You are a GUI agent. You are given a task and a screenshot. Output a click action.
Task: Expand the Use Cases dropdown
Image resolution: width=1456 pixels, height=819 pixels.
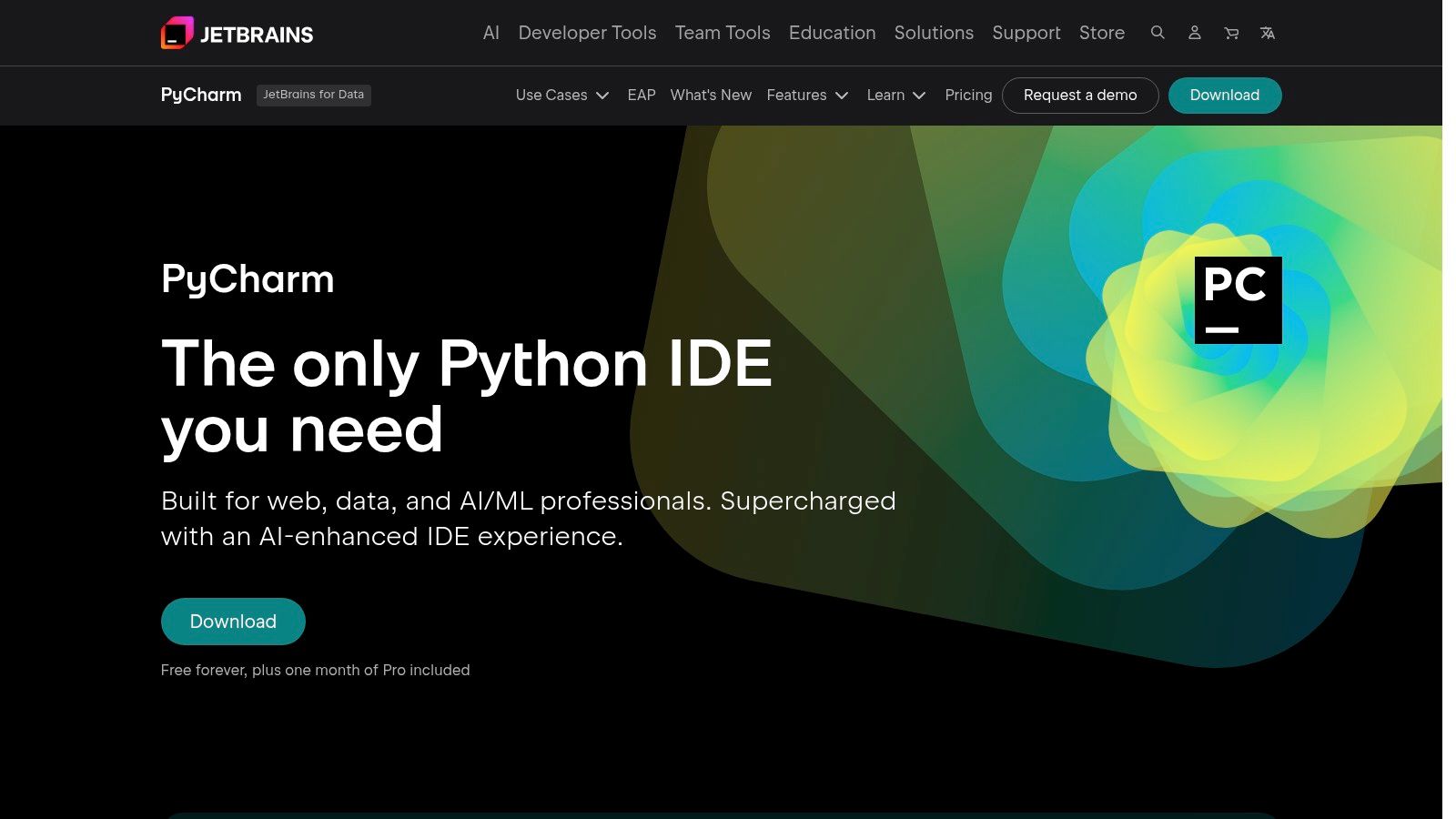point(561,95)
